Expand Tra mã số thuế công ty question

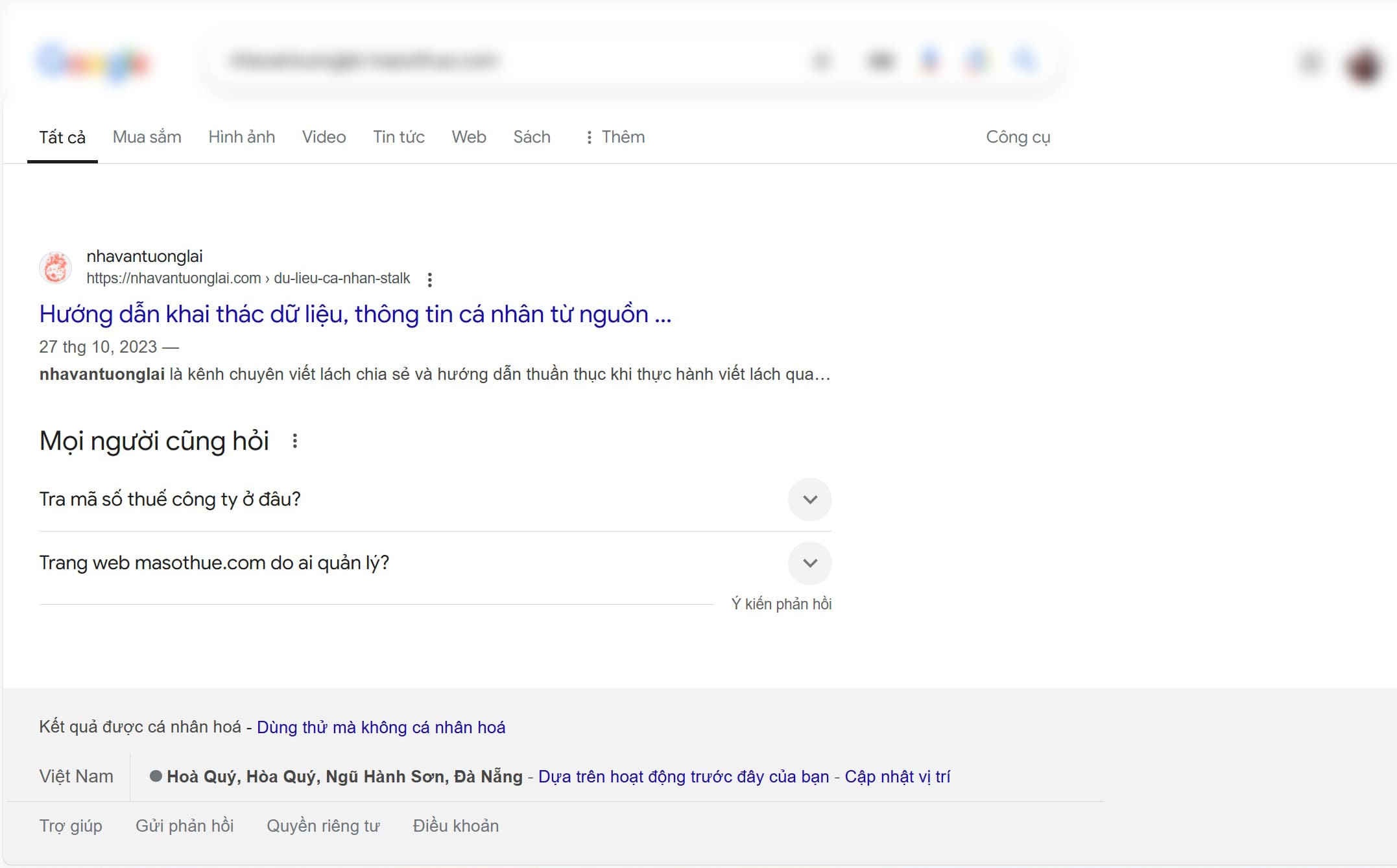click(x=809, y=499)
